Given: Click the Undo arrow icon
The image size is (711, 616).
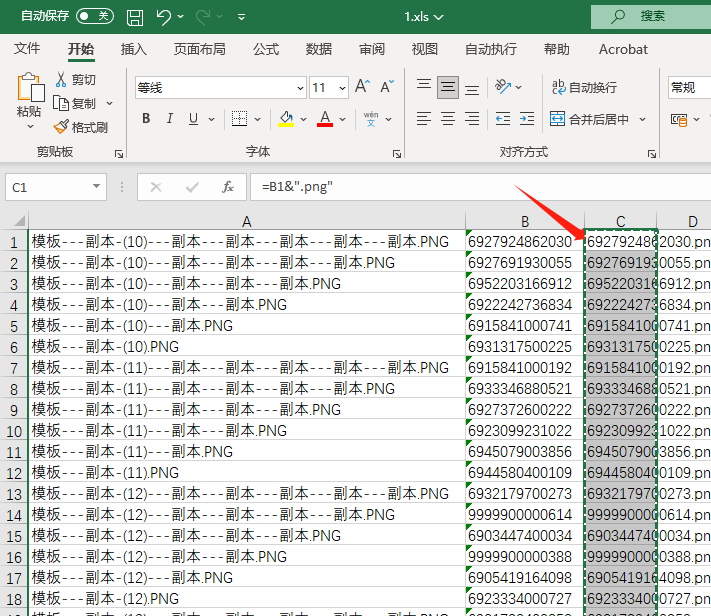Looking at the screenshot, I should [x=163, y=17].
